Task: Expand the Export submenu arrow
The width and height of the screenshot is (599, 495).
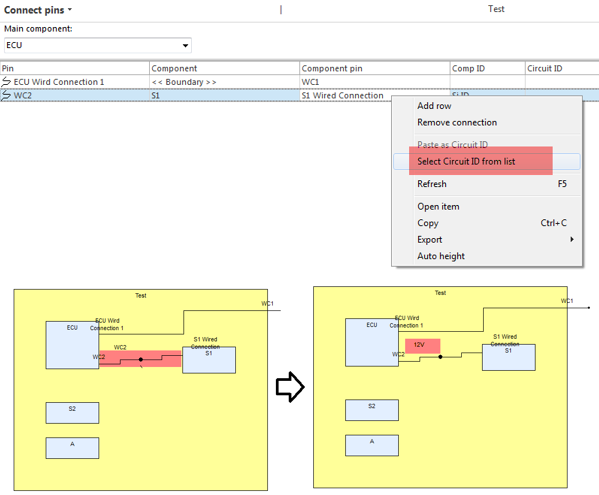Action: pos(572,239)
